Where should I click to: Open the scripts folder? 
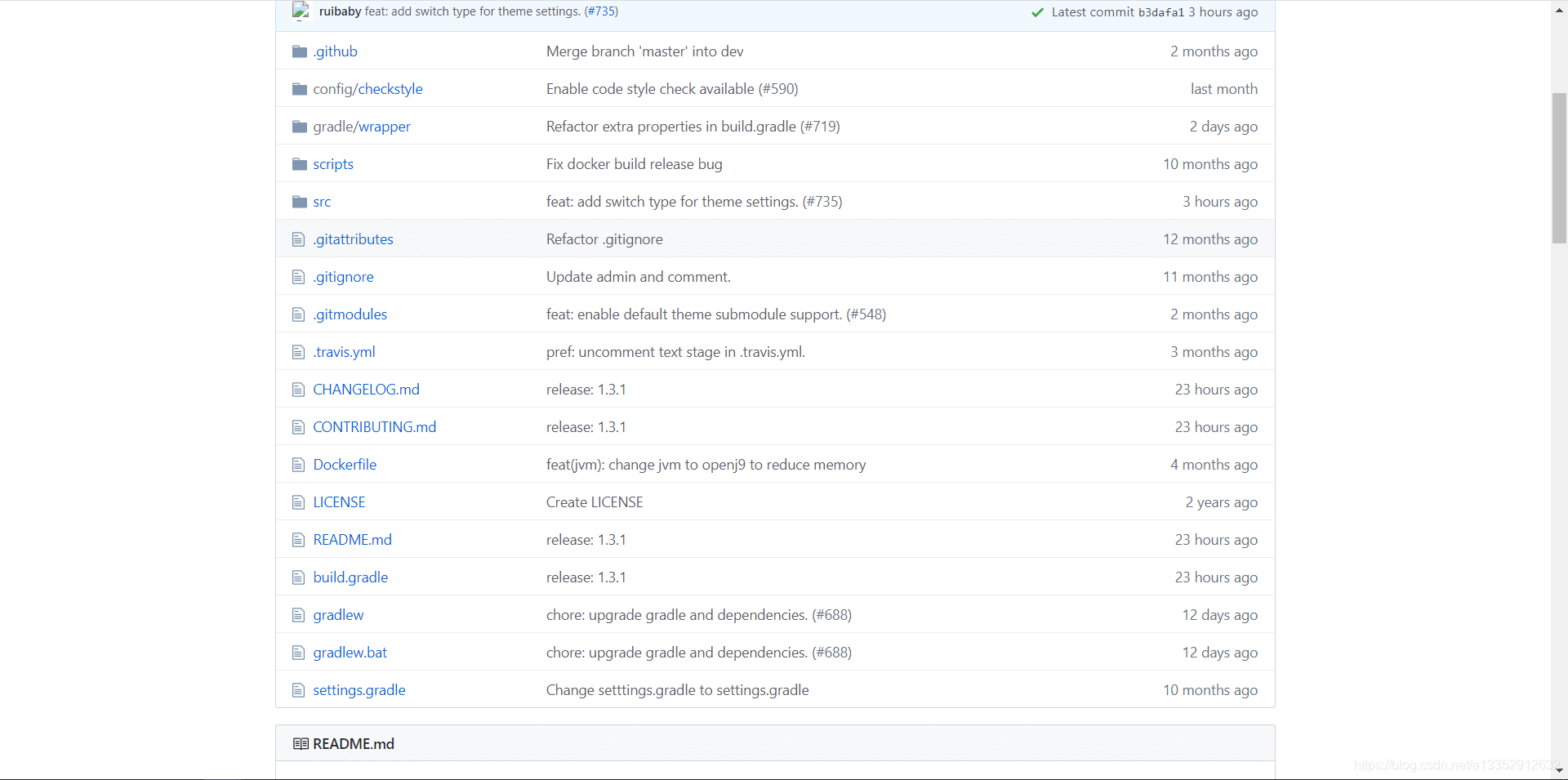pos(333,164)
